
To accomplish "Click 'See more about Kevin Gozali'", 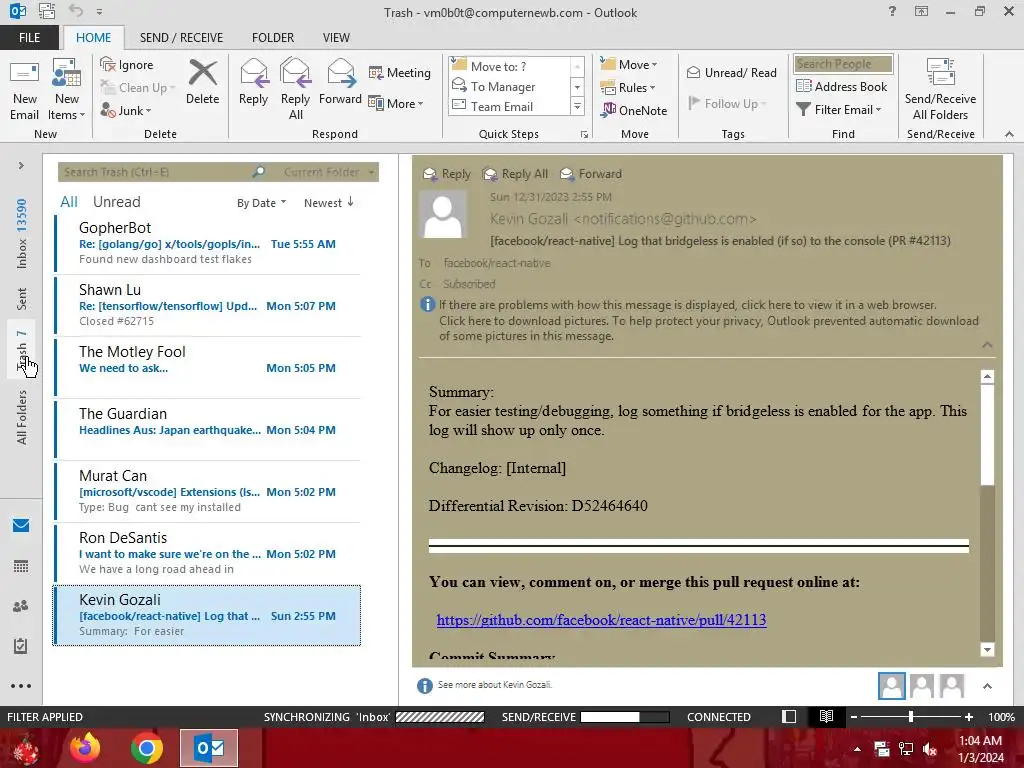I will 494,684.
